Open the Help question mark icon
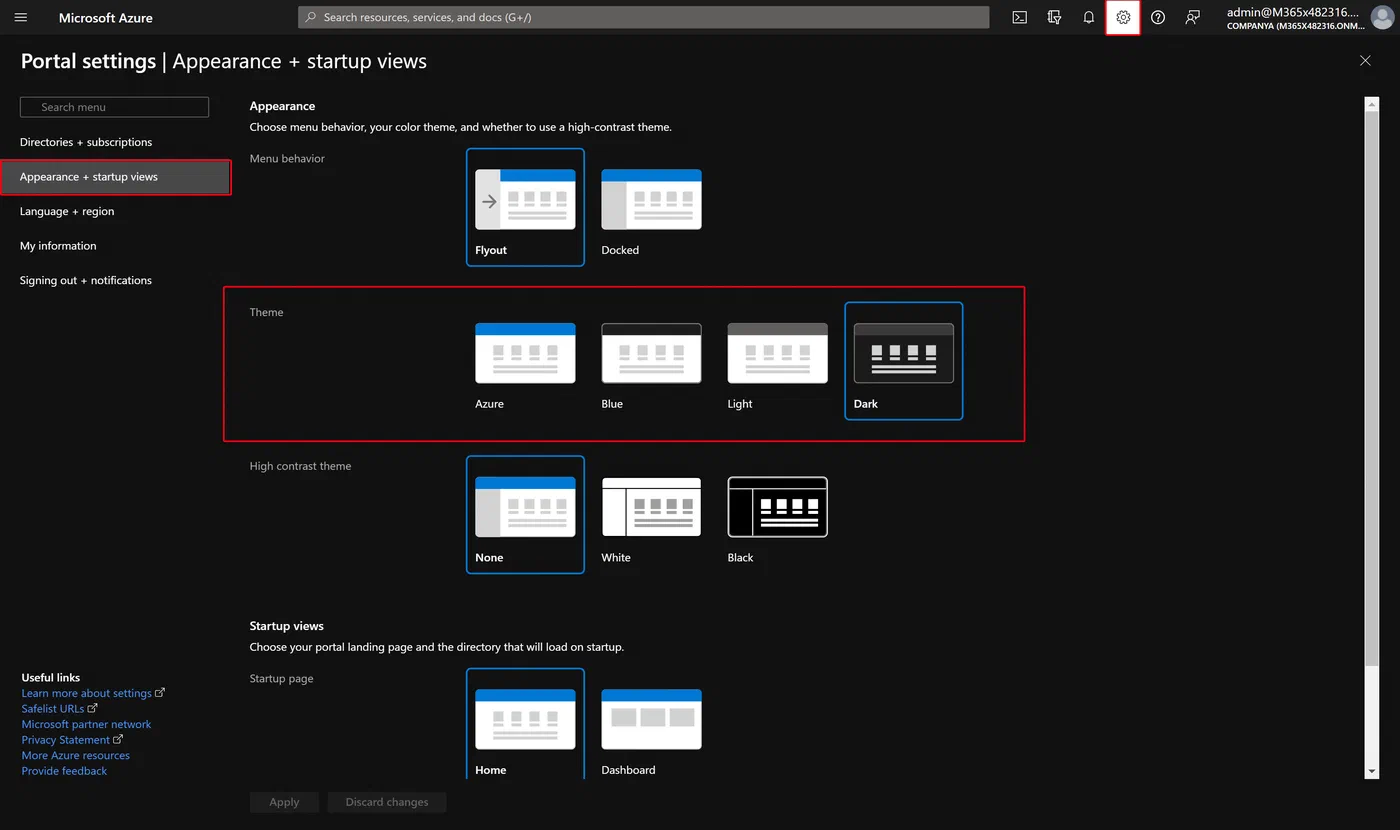 (1158, 17)
